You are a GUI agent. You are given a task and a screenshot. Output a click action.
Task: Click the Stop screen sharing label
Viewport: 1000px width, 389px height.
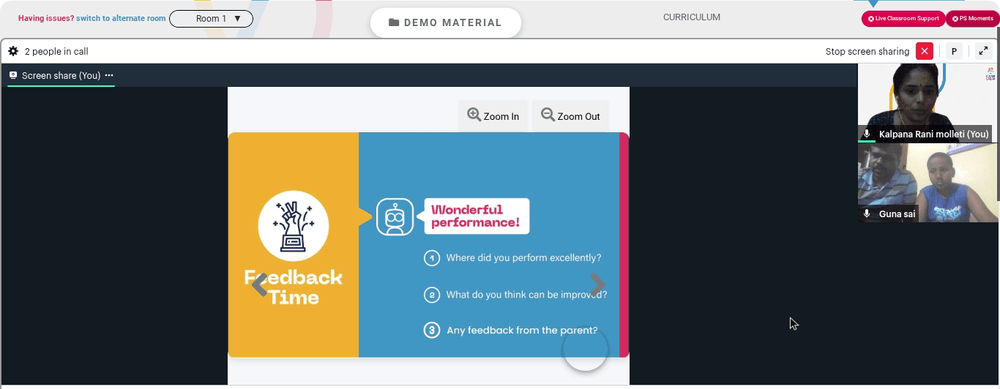pyautogui.click(x=867, y=52)
